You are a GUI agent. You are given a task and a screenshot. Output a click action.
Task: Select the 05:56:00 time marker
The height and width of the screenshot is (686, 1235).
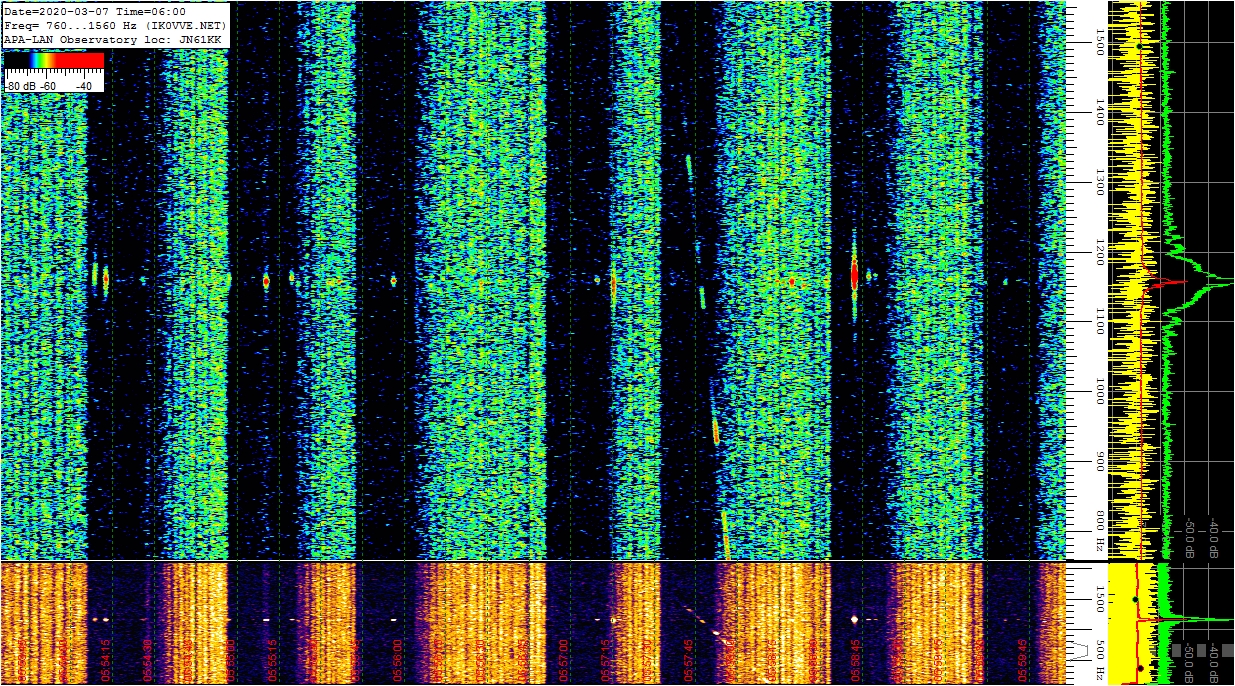[x=397, y=660]
